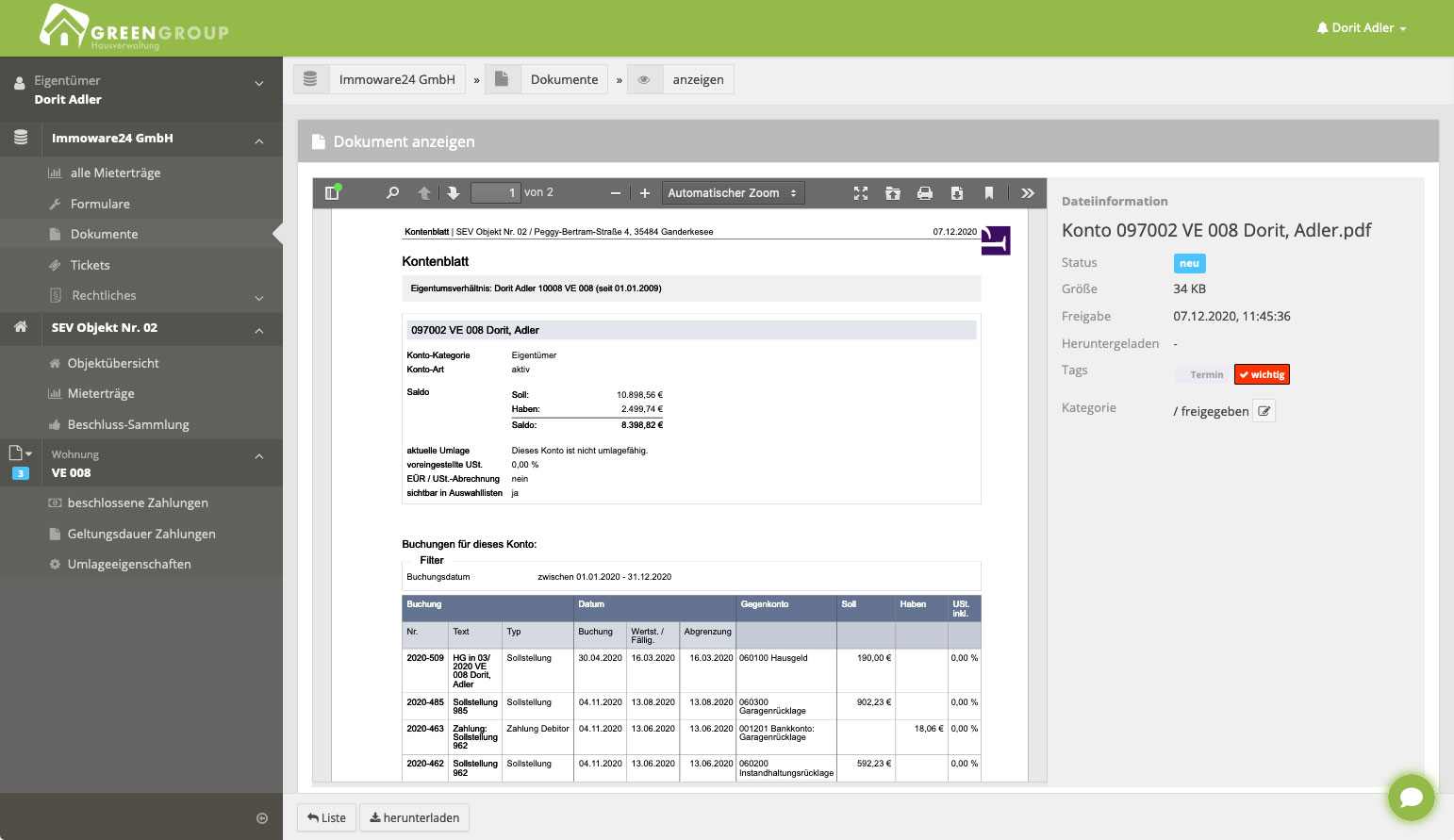Click Immoware24 GmbH breadcrumb
Viewport: 1454px width, 840px height.
(397, 79)
